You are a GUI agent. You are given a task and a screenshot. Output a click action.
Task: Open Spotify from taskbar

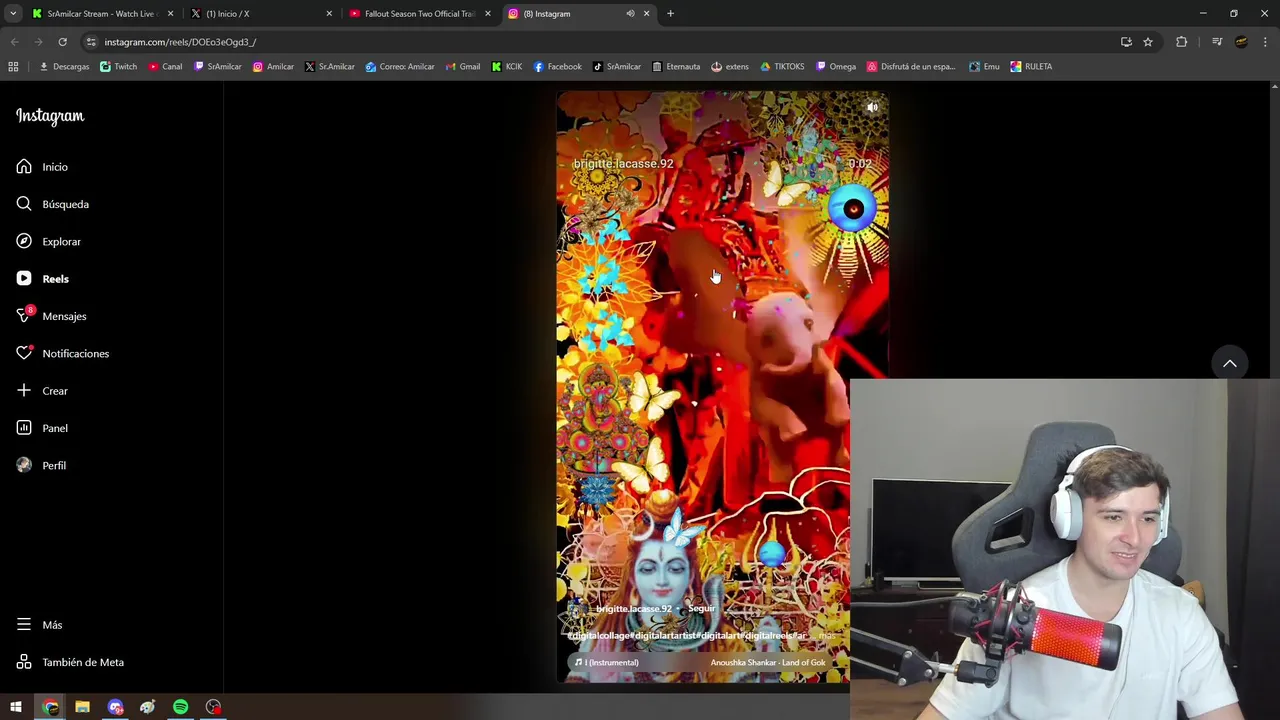[x=180, y=708]
